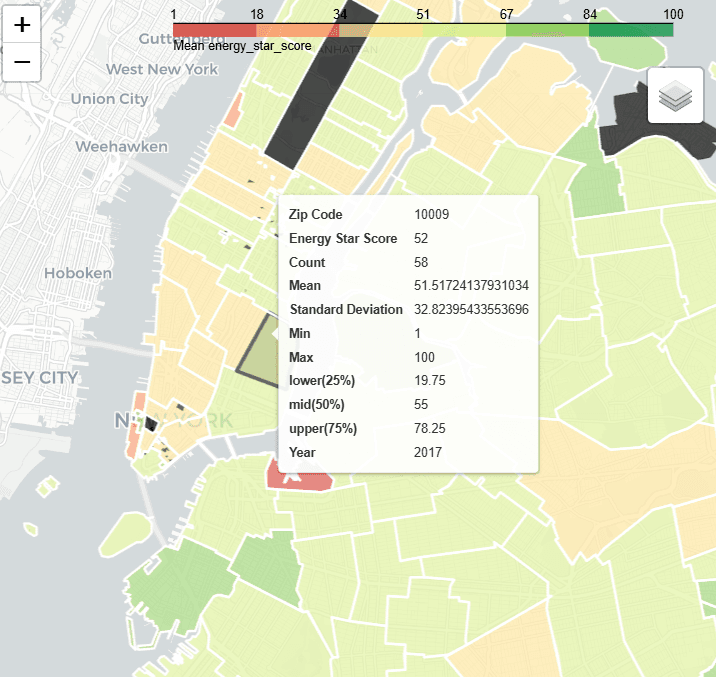Click the West New York map label

coord(162,69)
